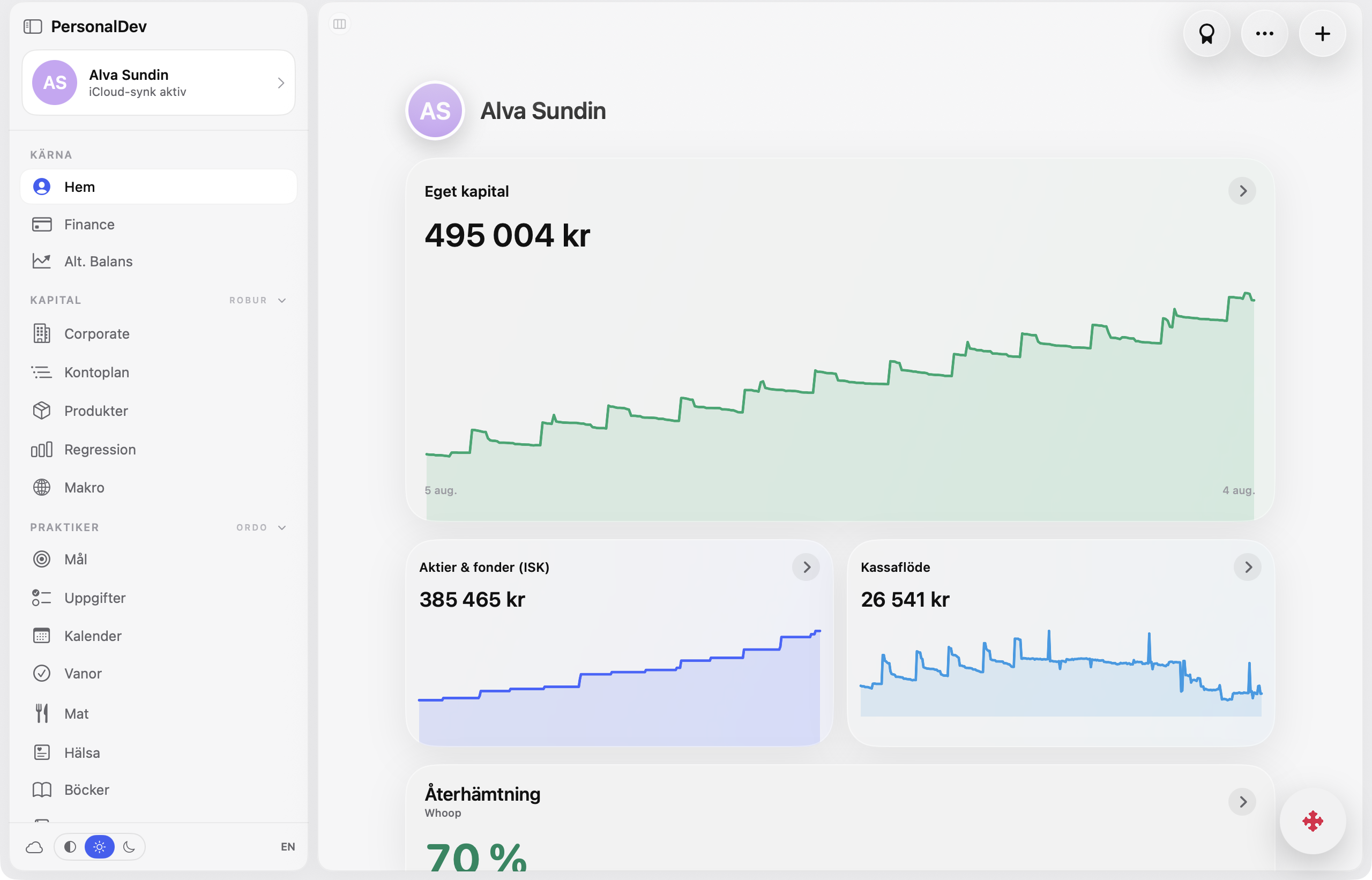Open the three-dots more options button
The image size is (1372, 880).
(1264, 34)
